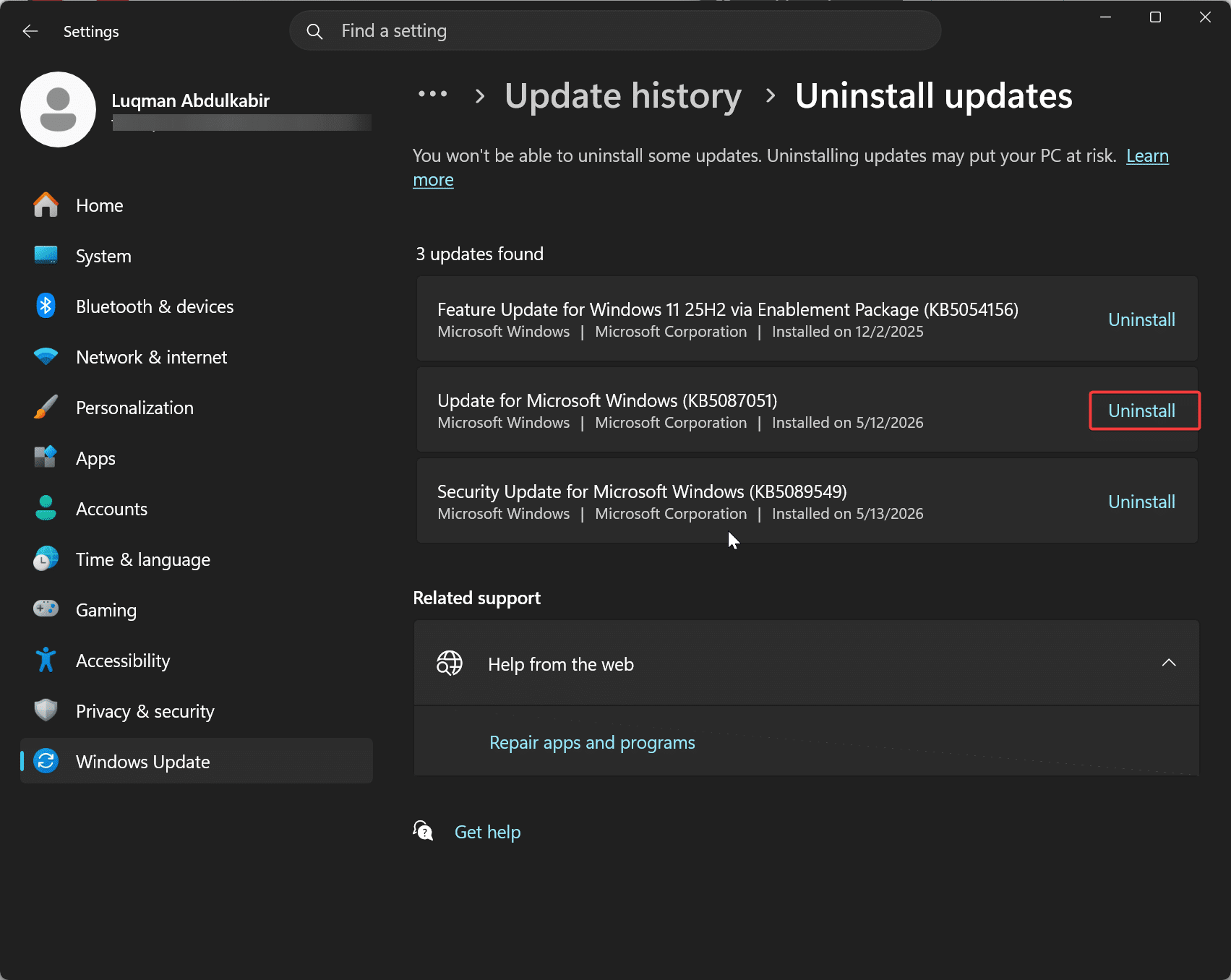
Task: Click 'Installed on 5/13/2026' text
Action: pyautogui.click(x=847, y=514)
